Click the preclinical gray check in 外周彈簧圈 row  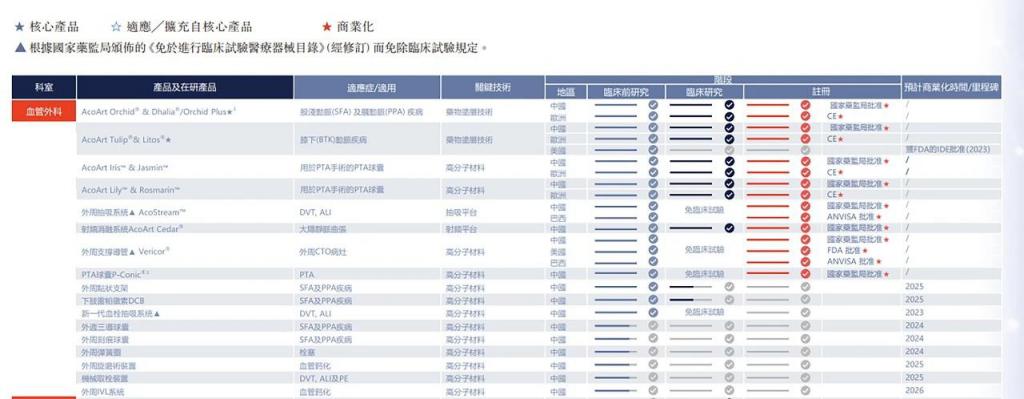click(x=653, y=351)
